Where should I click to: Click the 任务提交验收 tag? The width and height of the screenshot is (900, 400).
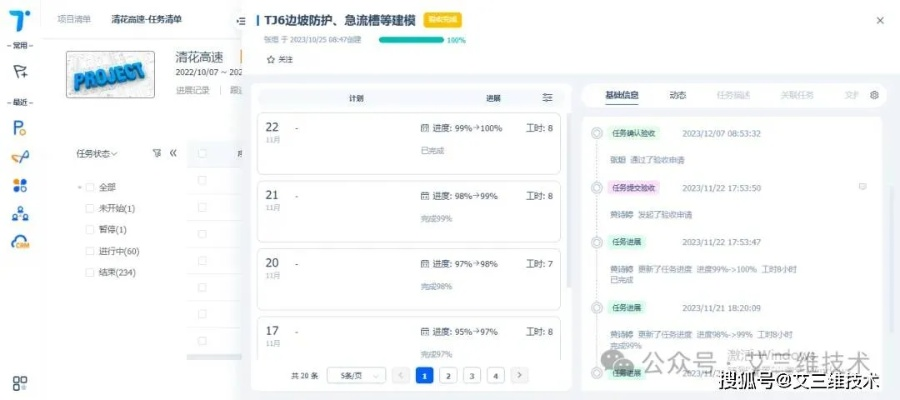click(634, 187)
